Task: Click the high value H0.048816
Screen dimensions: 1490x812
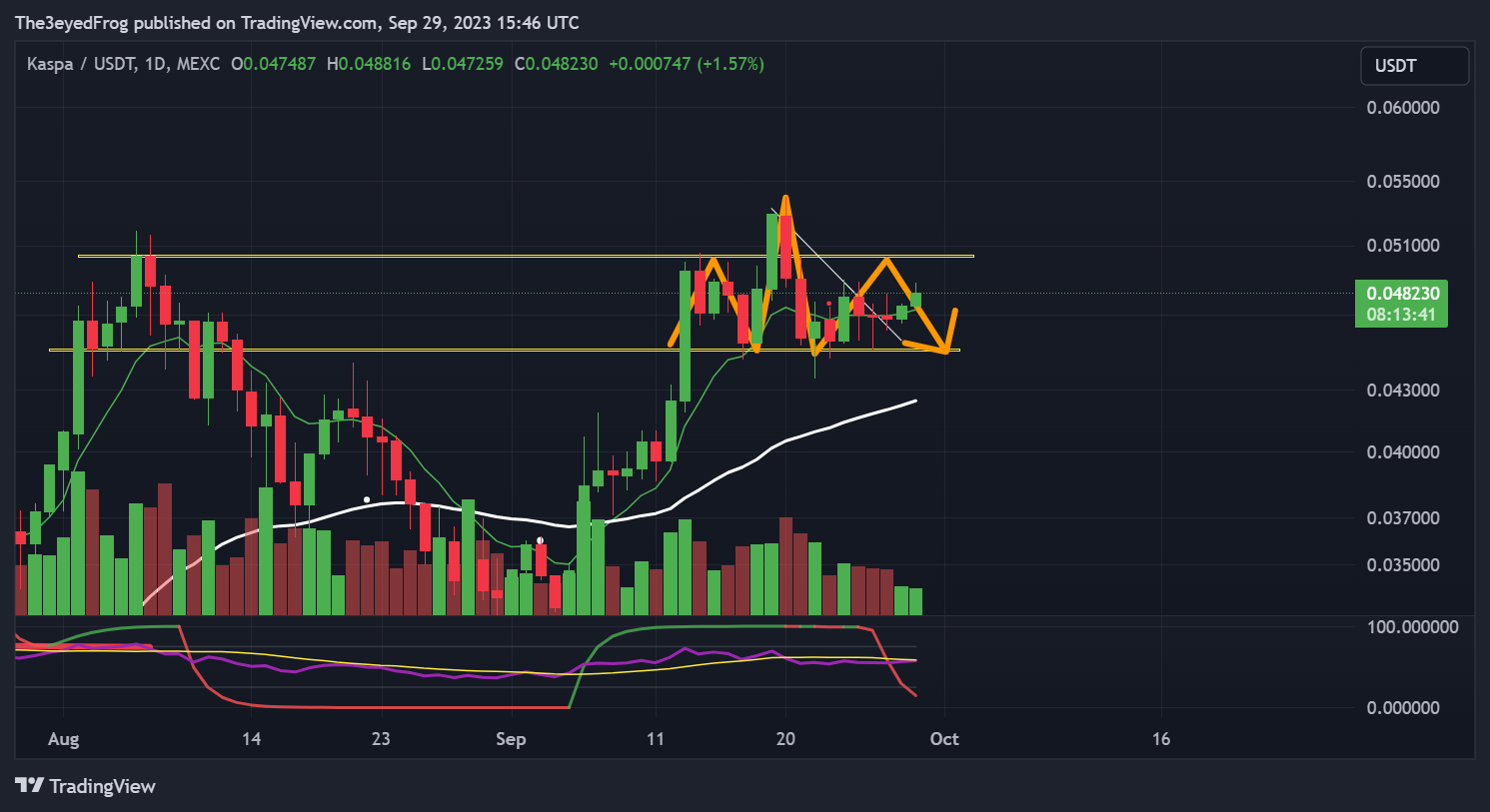Action: tap(369, 64)
